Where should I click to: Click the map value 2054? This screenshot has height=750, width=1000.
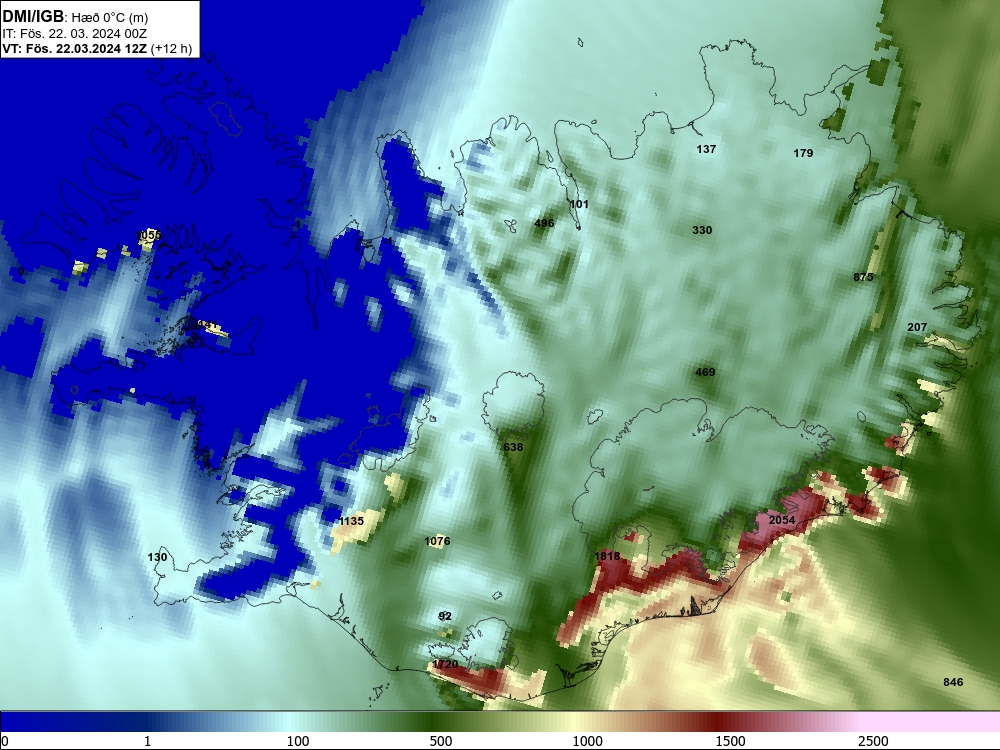point(782,520)
